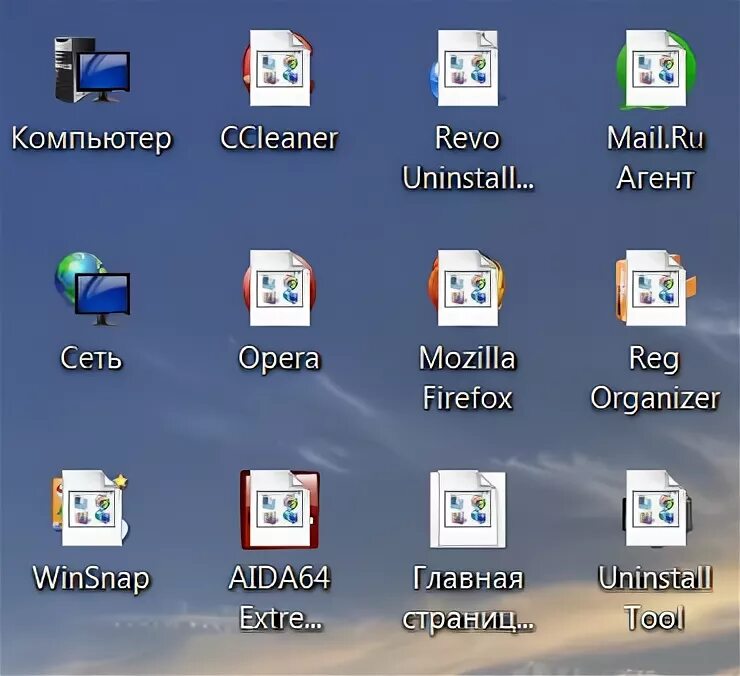Click the 'Сеть' text label
740x676 pixels.
pyautogui.click(x=91, y=358)
